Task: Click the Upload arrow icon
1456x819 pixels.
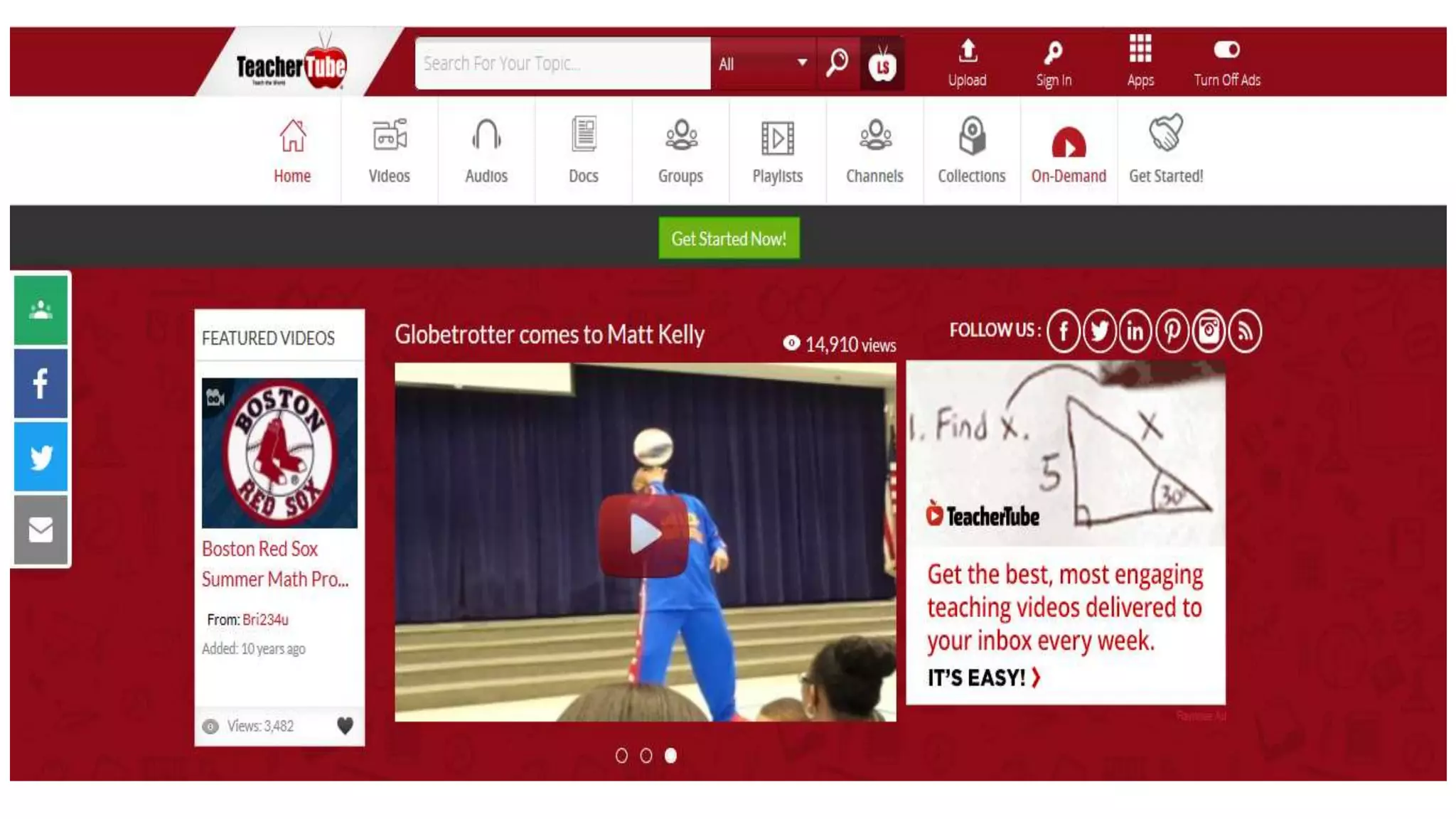Action: (967, 51)
